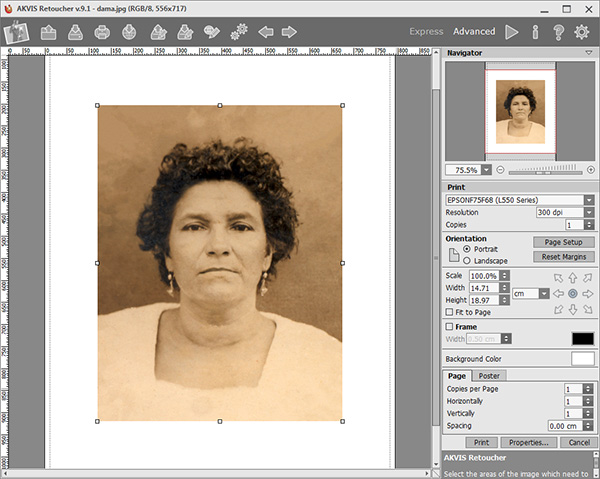Select the Page tab
Image resolution: width=600 pixels, height=479 pixels.
[457, 376]
